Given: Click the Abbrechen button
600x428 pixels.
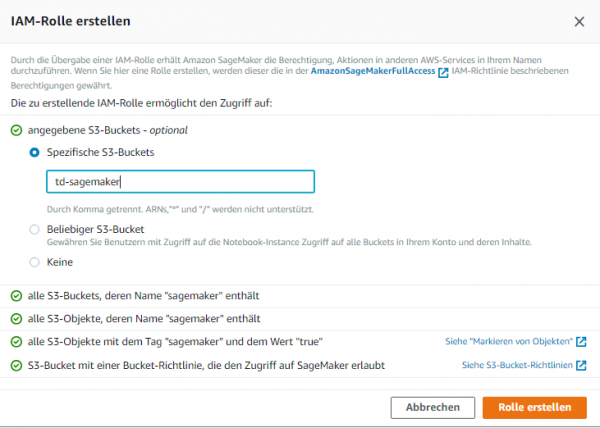Looking at the screenshot, I should point(433,407).
